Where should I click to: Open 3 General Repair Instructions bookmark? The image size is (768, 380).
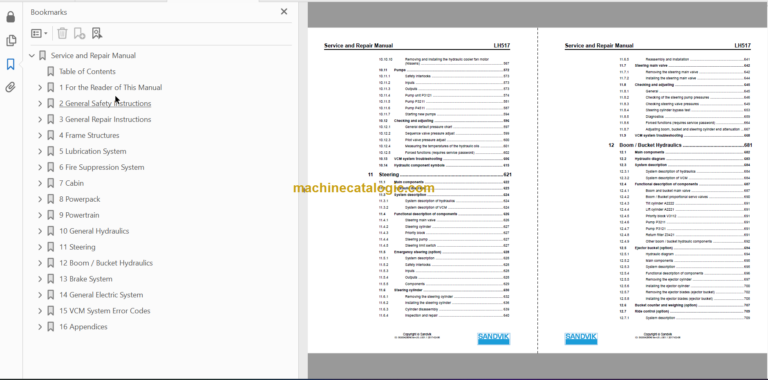point(105,119)
